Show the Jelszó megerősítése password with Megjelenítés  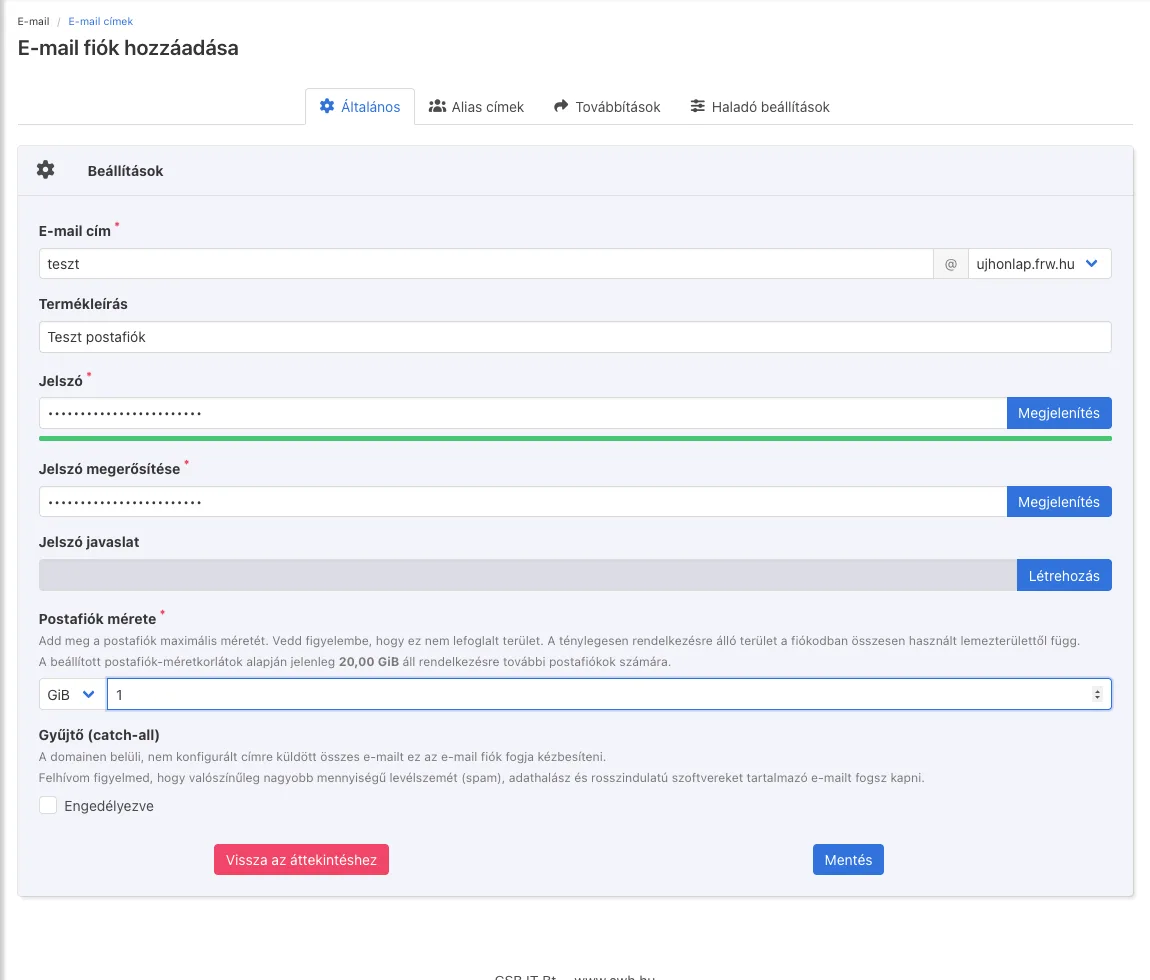click(x=1059, y=502)
